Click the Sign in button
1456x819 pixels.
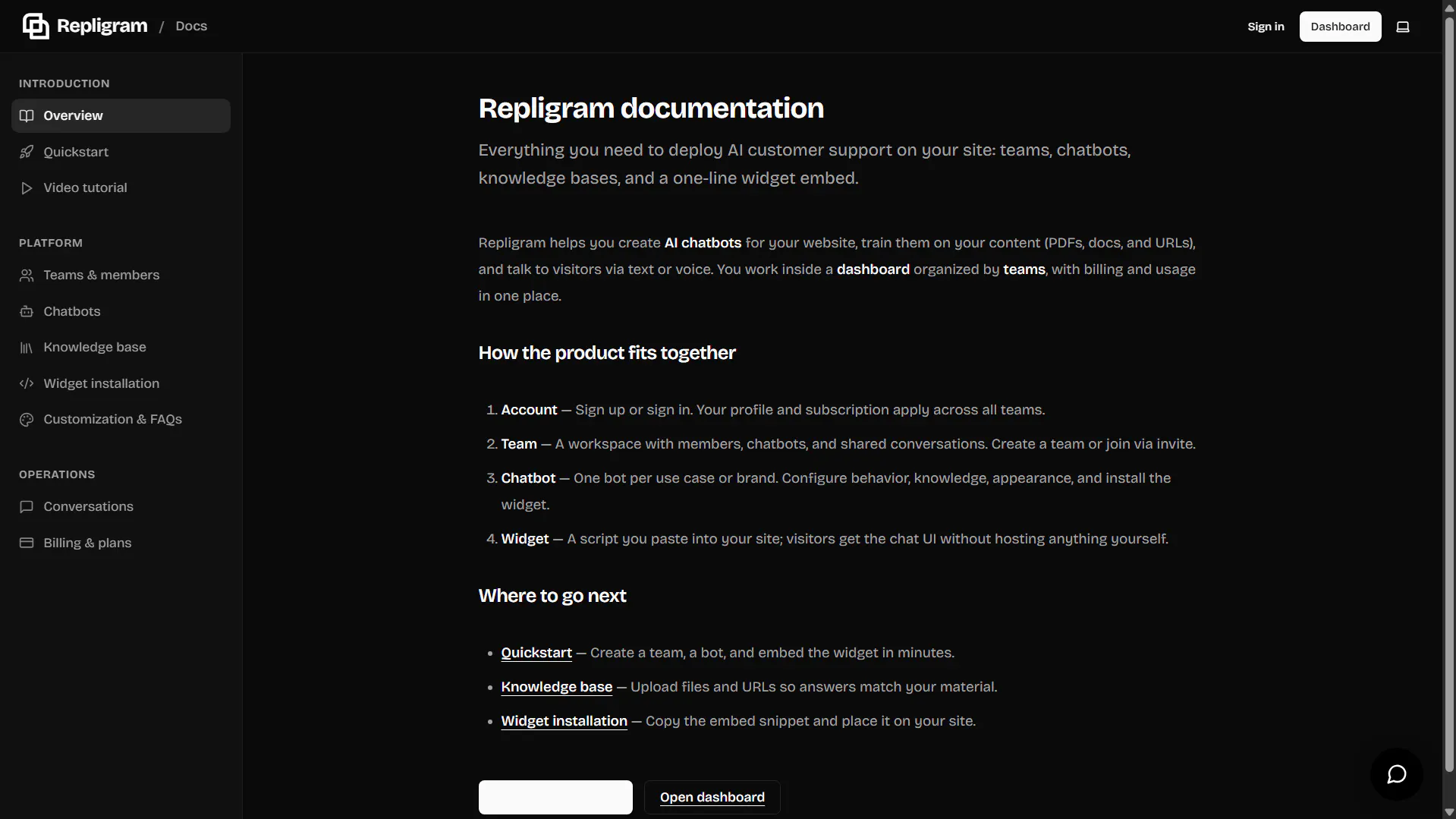(1266, 27)
